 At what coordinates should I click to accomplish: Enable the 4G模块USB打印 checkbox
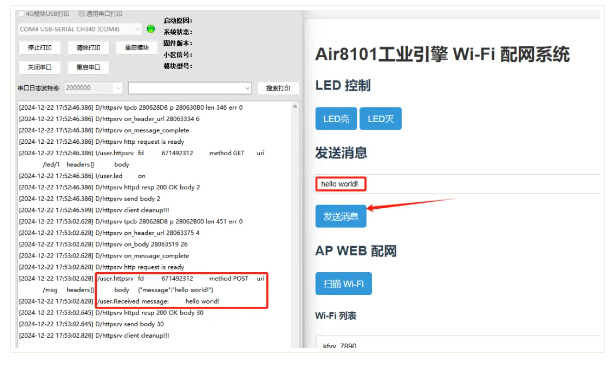coord(21,14)
